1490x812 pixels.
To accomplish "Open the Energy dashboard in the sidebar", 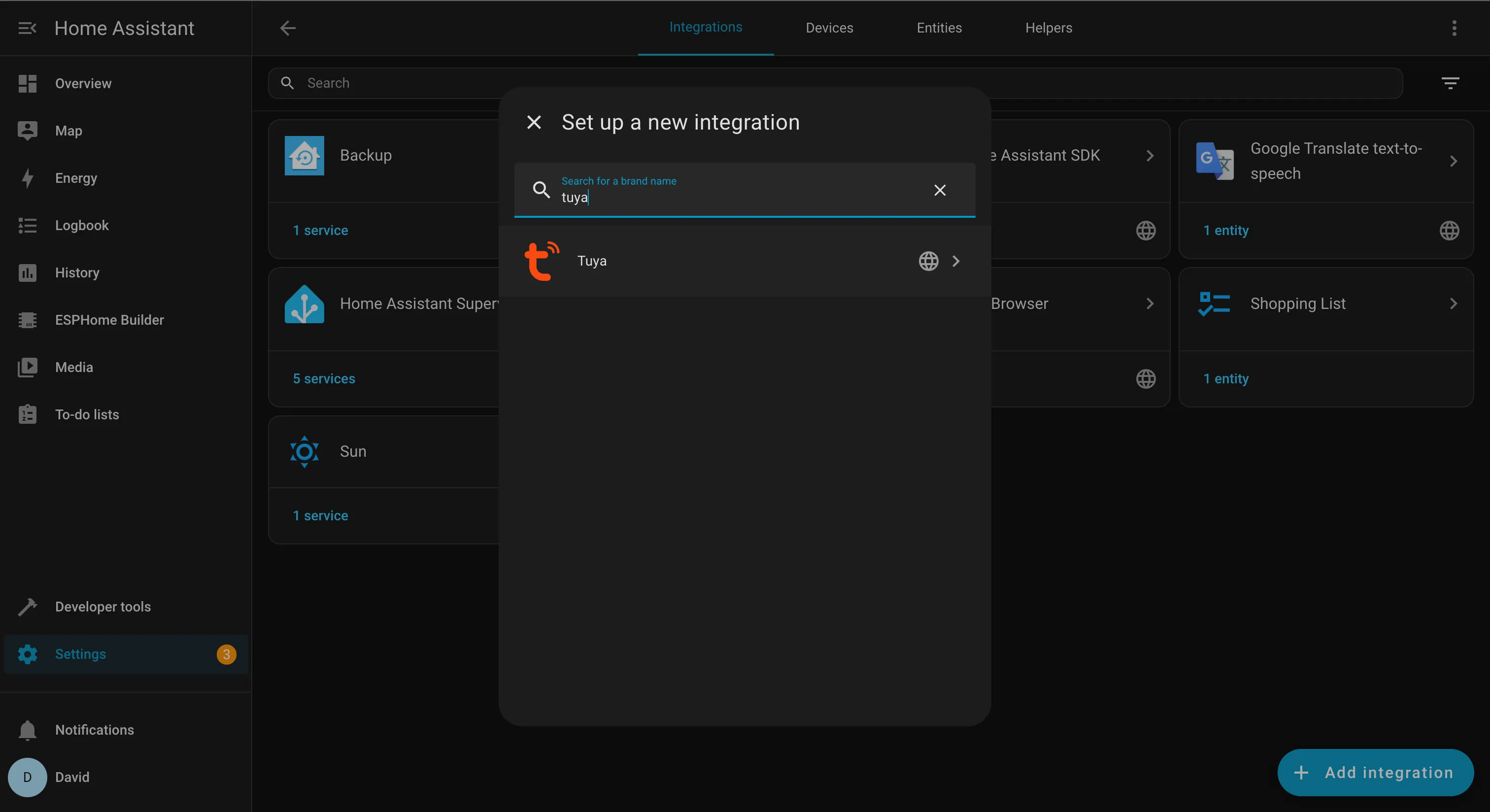I will 76,178.
